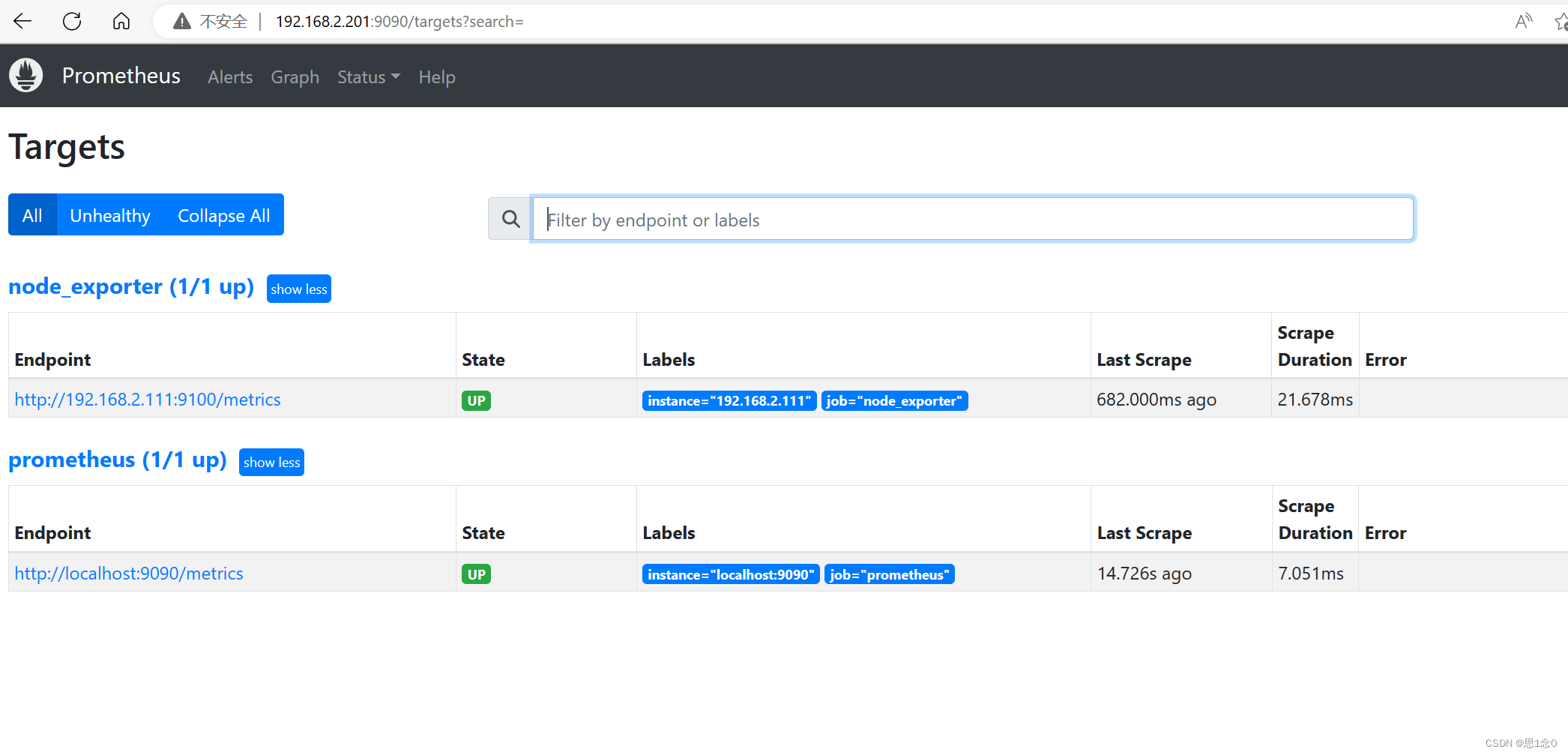Screen dimensions: 1568x755
Task: Open node_exporter (1/1 up) heading link
Action: (x=131, y=286)
